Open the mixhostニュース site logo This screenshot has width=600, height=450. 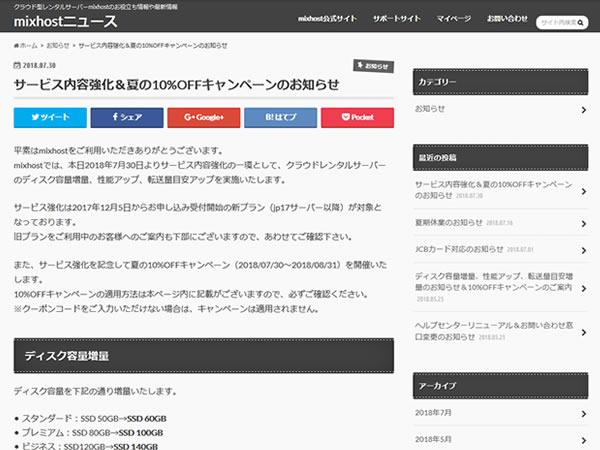65,21
